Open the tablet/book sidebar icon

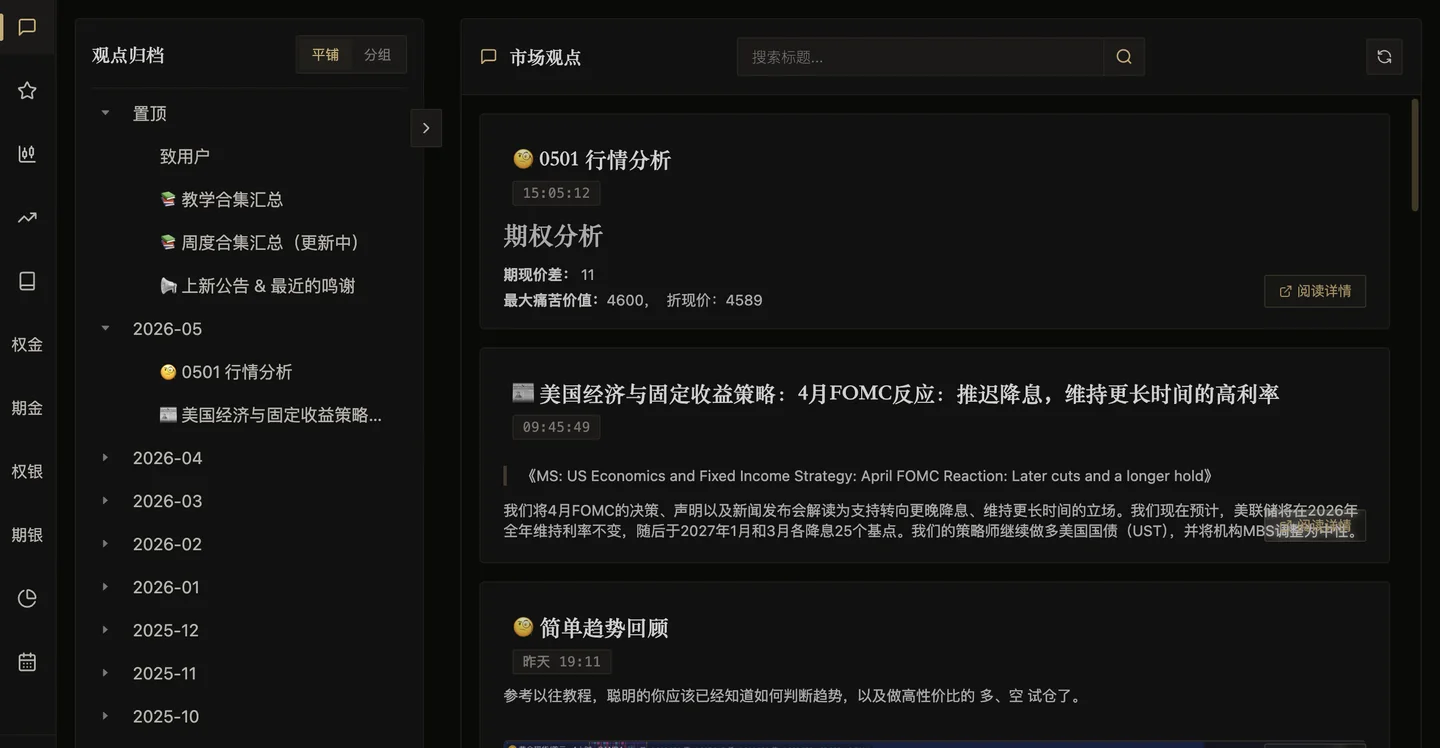[x=27, y=281]
